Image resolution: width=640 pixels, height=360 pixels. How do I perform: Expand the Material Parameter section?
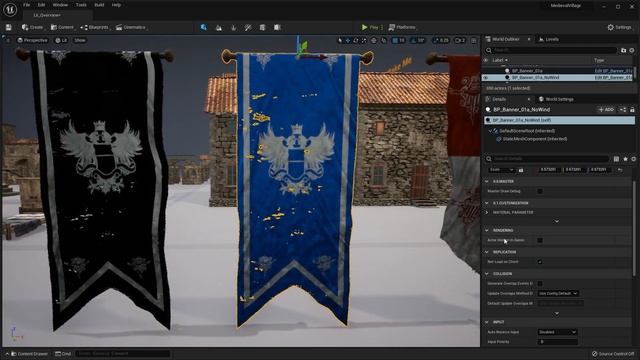(x=487, y=212)
